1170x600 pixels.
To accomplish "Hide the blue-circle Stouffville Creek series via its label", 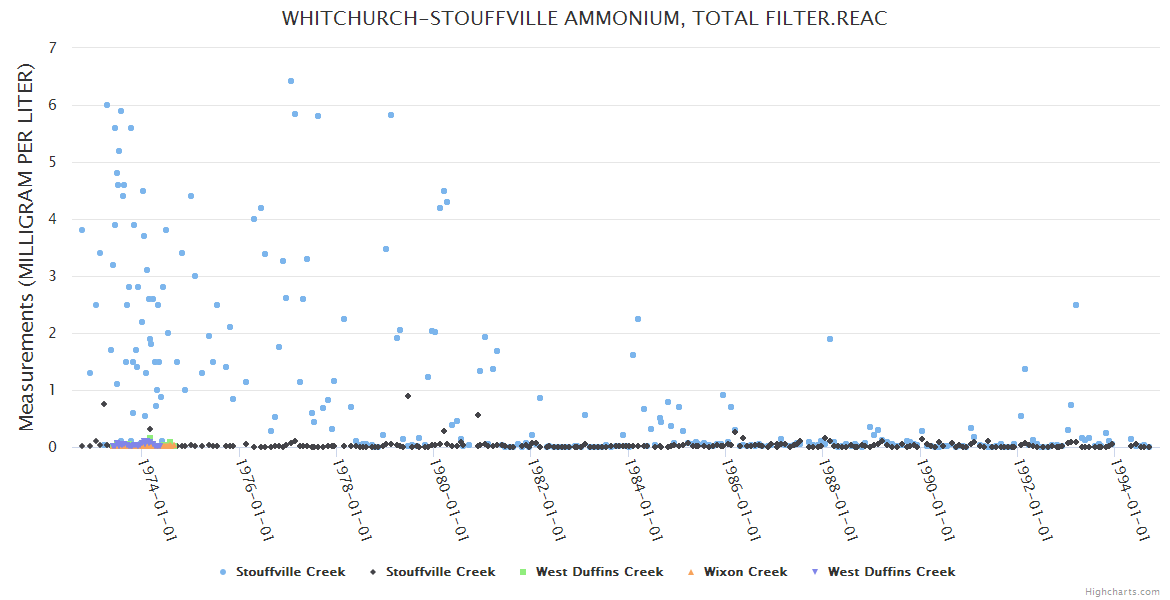I will [290, 572].
